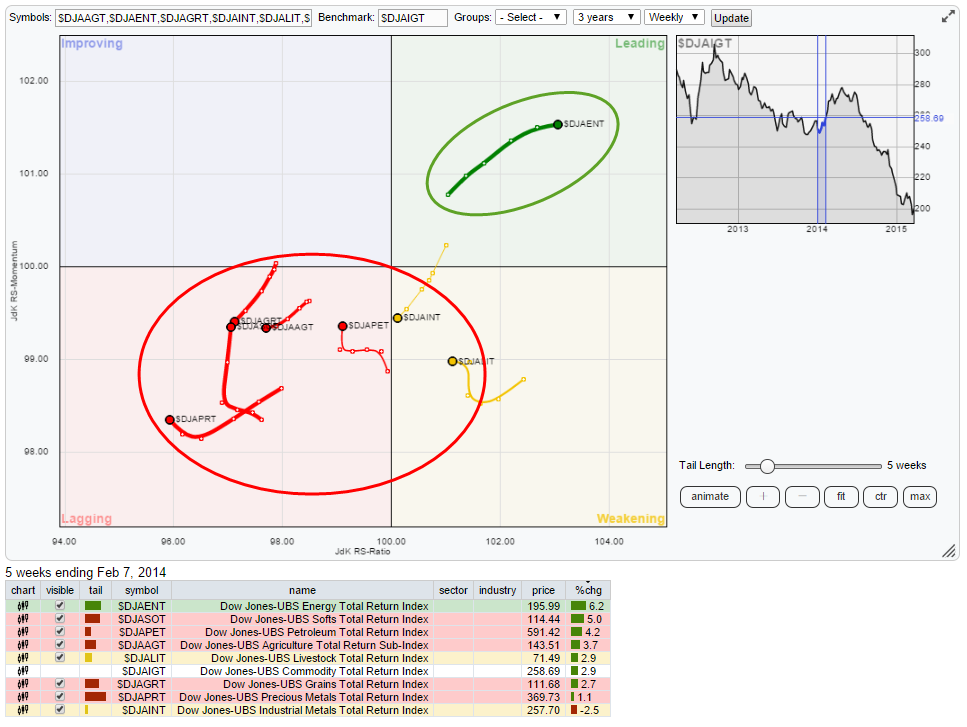Sort table by industry column header
The image size is (967, 727).
pos(497,590)
